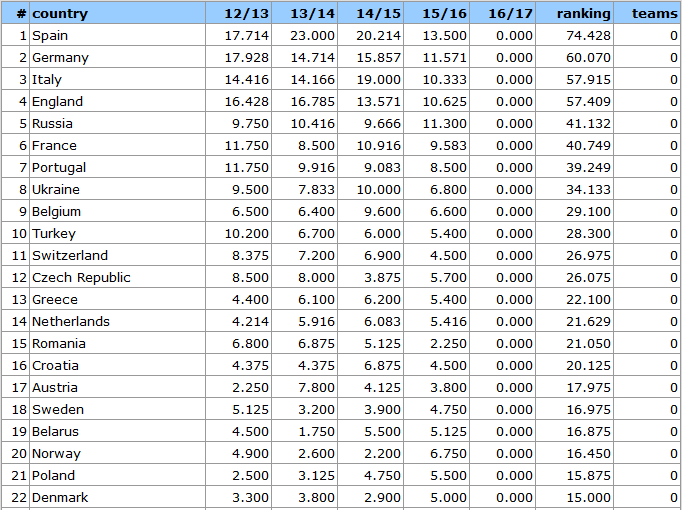Click the '16/17' column header

pos(503,13)
